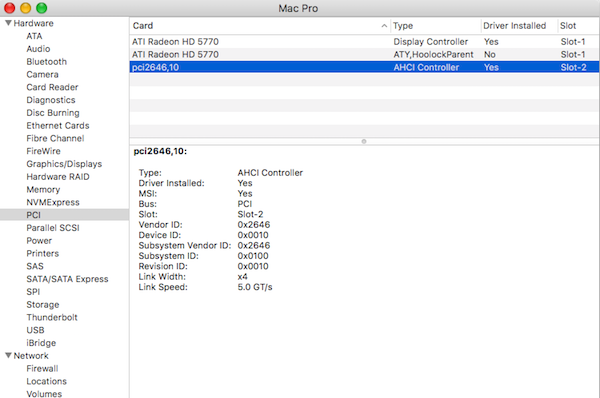Click the split pane divider handle
Viewport: 600px width, 398px height.
point(364,141)
